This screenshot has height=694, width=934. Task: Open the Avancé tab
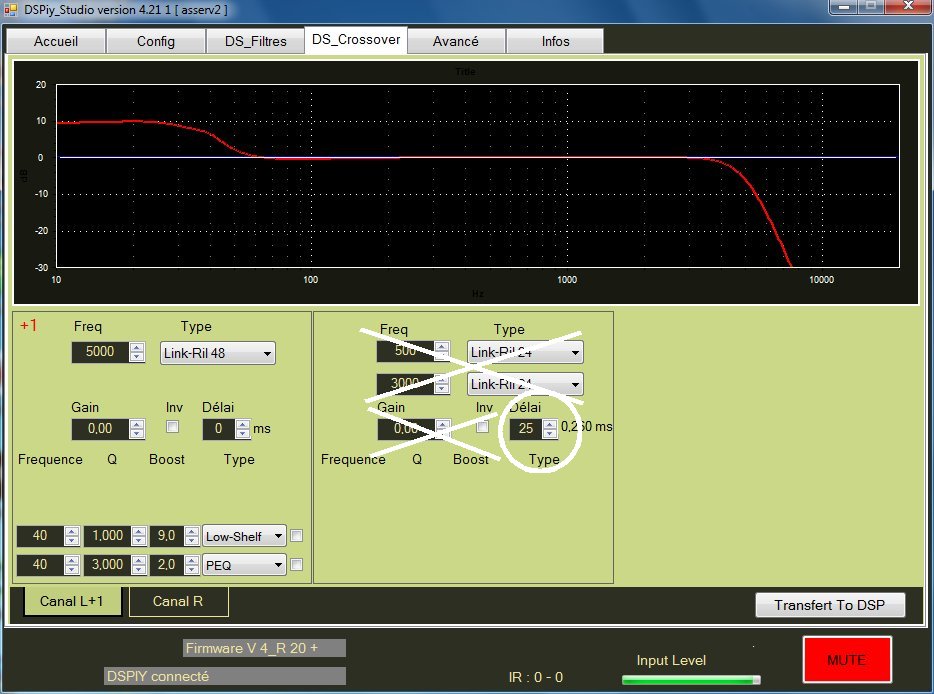coord(455,41)
